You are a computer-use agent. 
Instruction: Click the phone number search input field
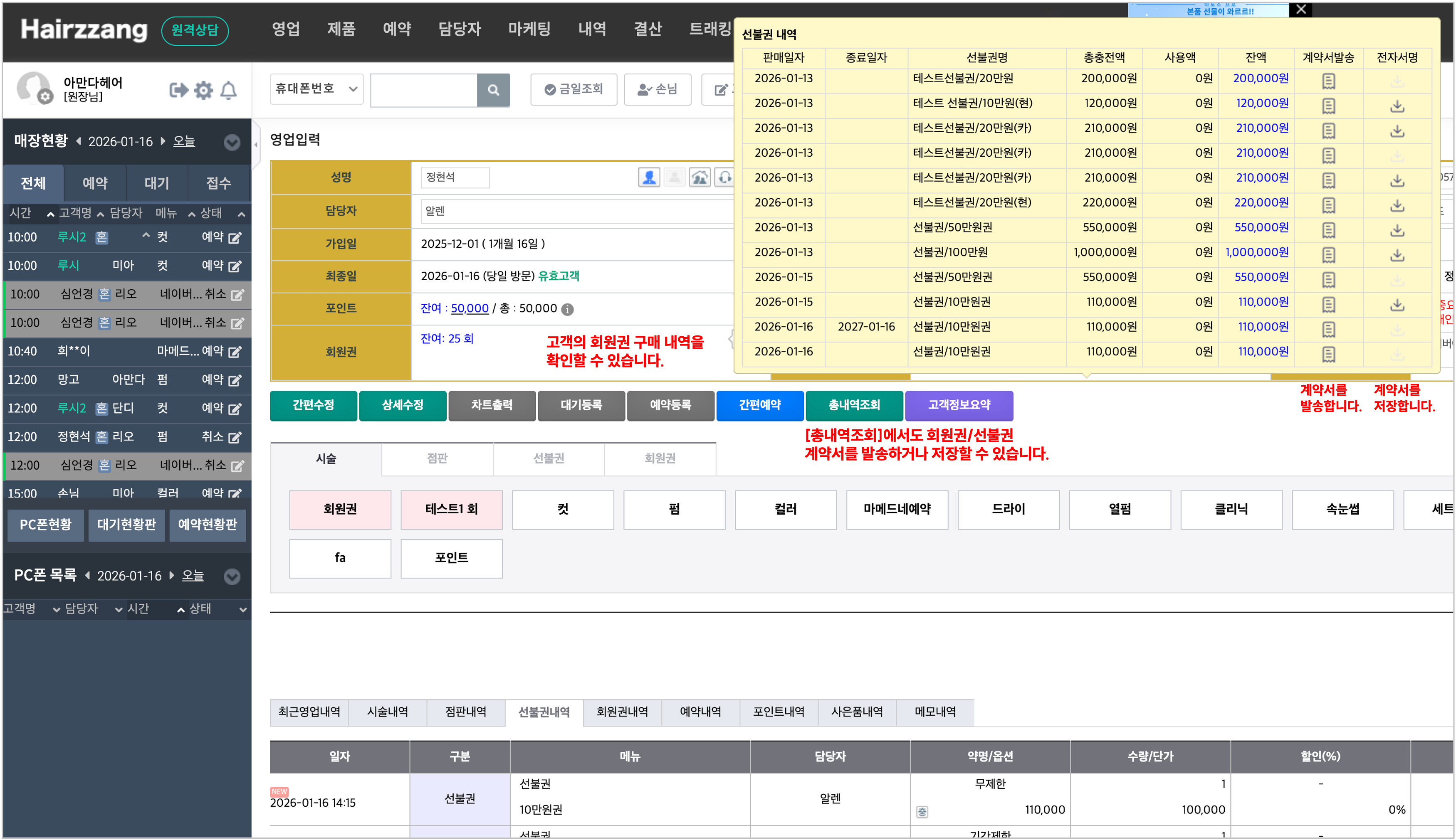coord(424,90)
